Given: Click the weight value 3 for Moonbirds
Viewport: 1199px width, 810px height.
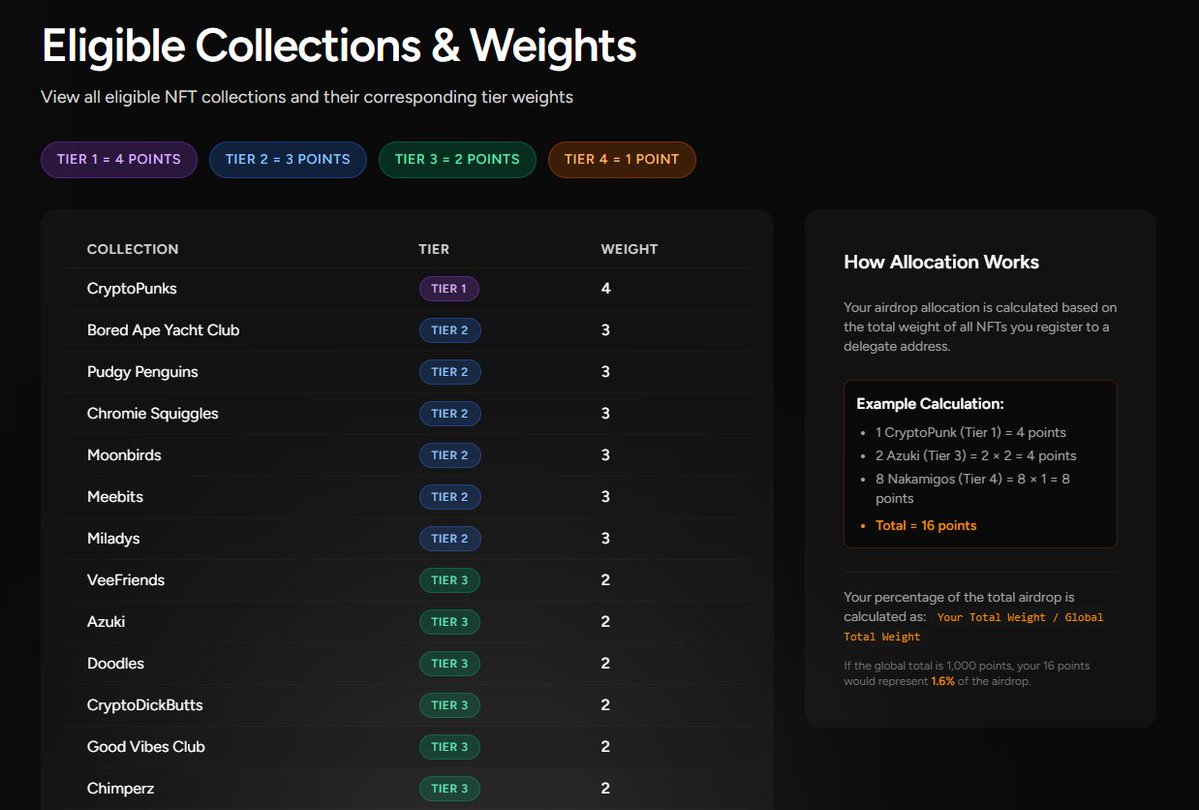Looking at the screenshot, I should click(x=606, y=455).
